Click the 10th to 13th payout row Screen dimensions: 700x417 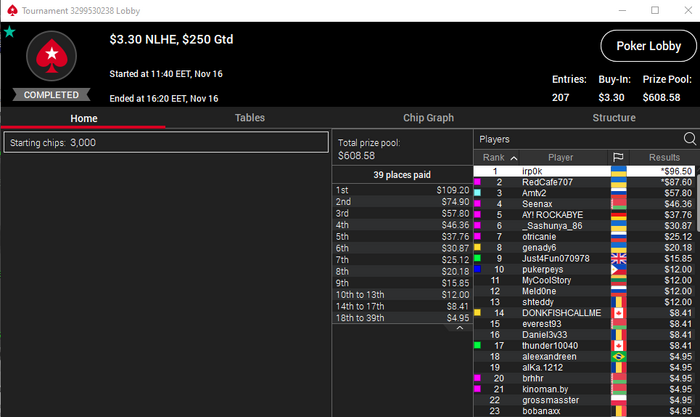click(x=402, y=295)
